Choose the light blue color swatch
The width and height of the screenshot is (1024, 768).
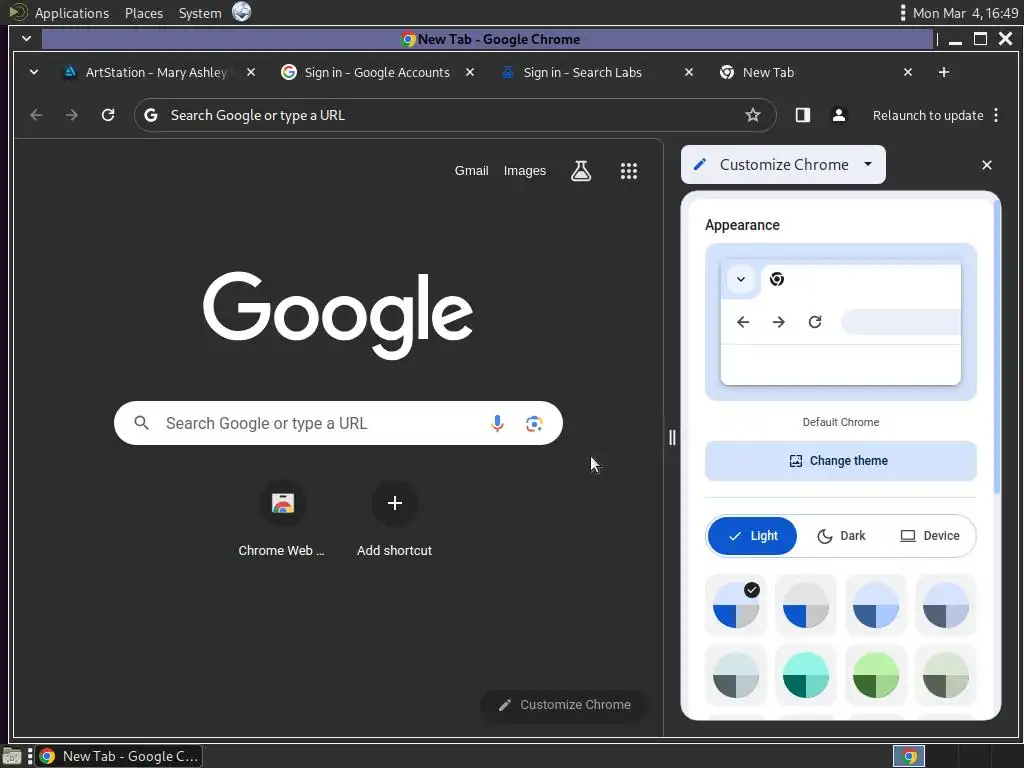(x=876, y=605)
